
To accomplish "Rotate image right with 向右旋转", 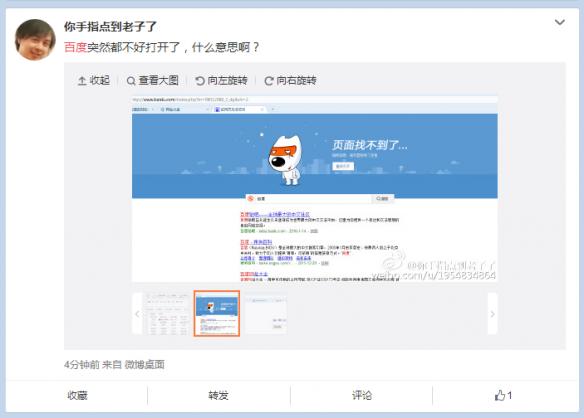I will coord(291,80).
